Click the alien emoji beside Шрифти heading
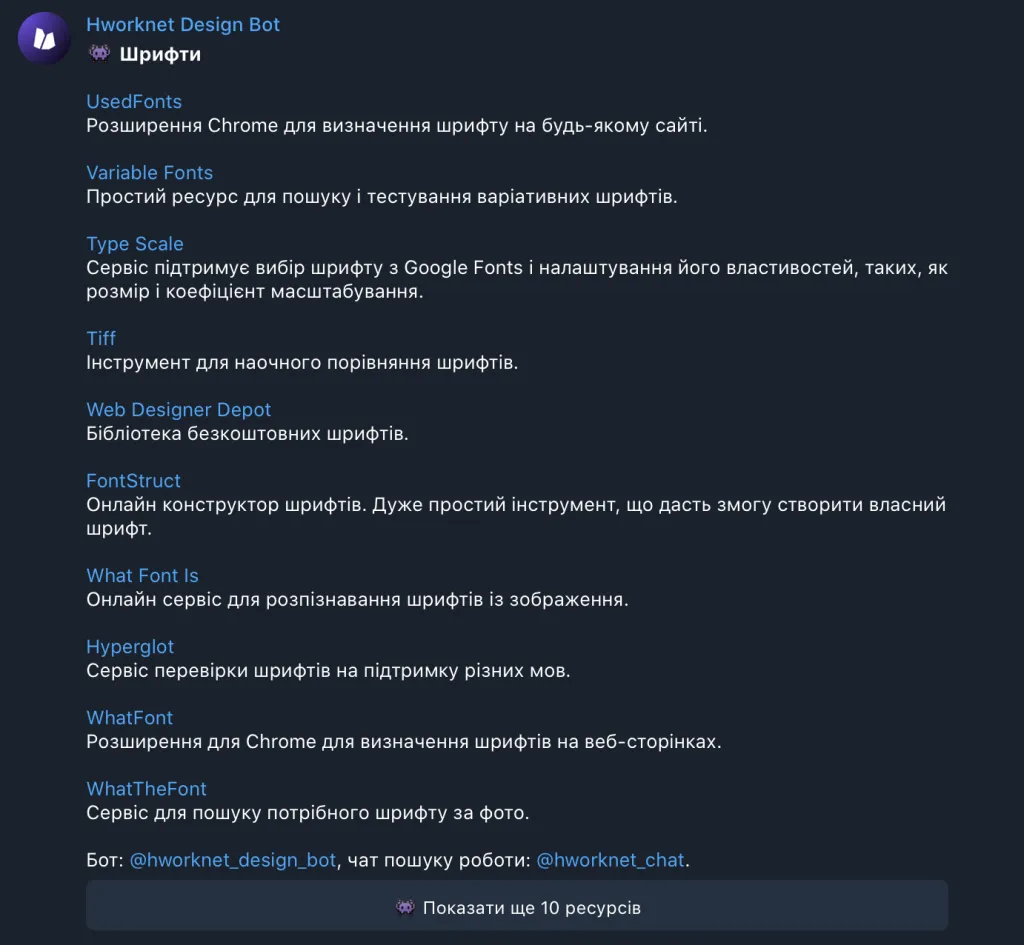Viewport: 1024px width, 945px height. pyautogui.click(x=99, y=53)
